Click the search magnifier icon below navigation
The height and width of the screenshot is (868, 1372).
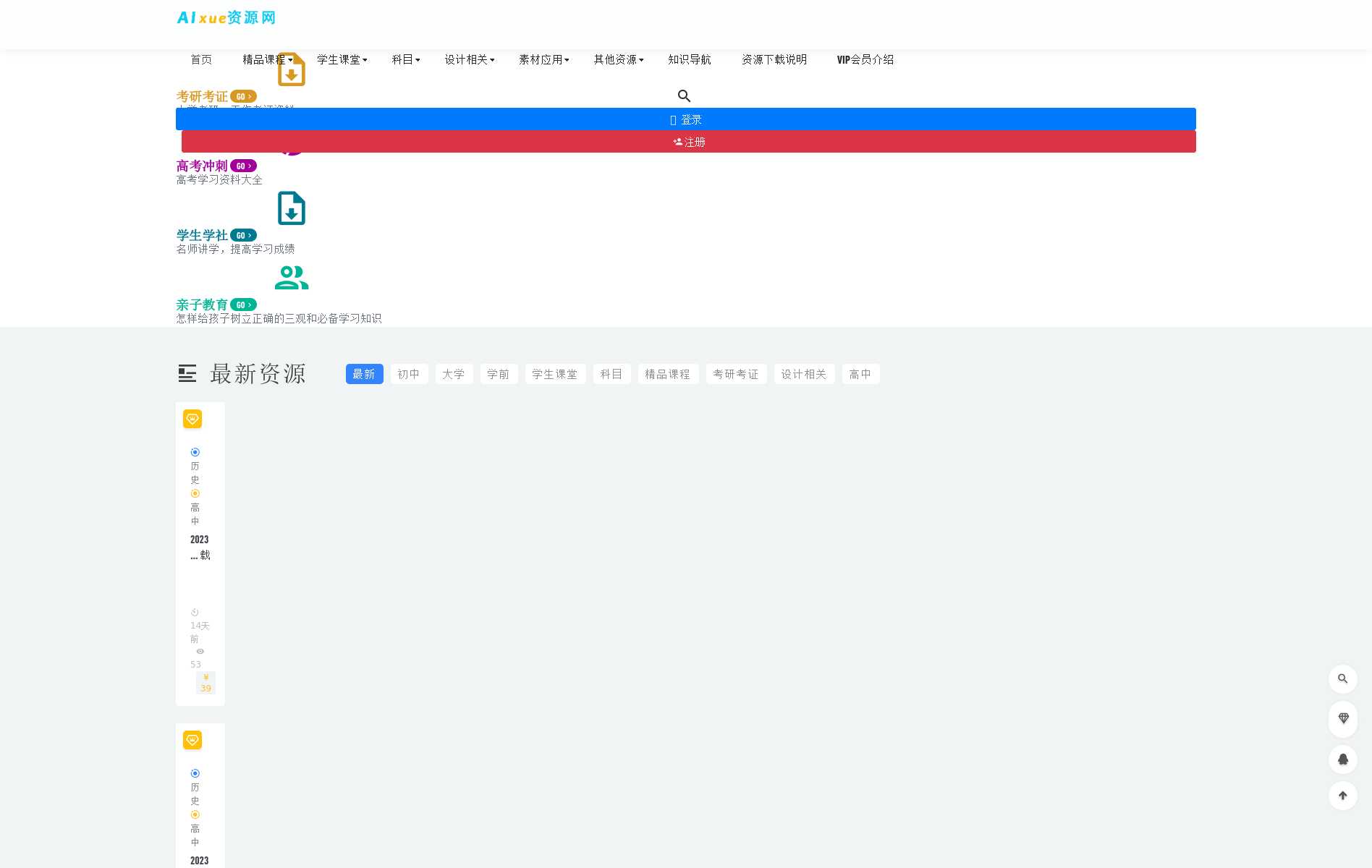pos(684,96)
